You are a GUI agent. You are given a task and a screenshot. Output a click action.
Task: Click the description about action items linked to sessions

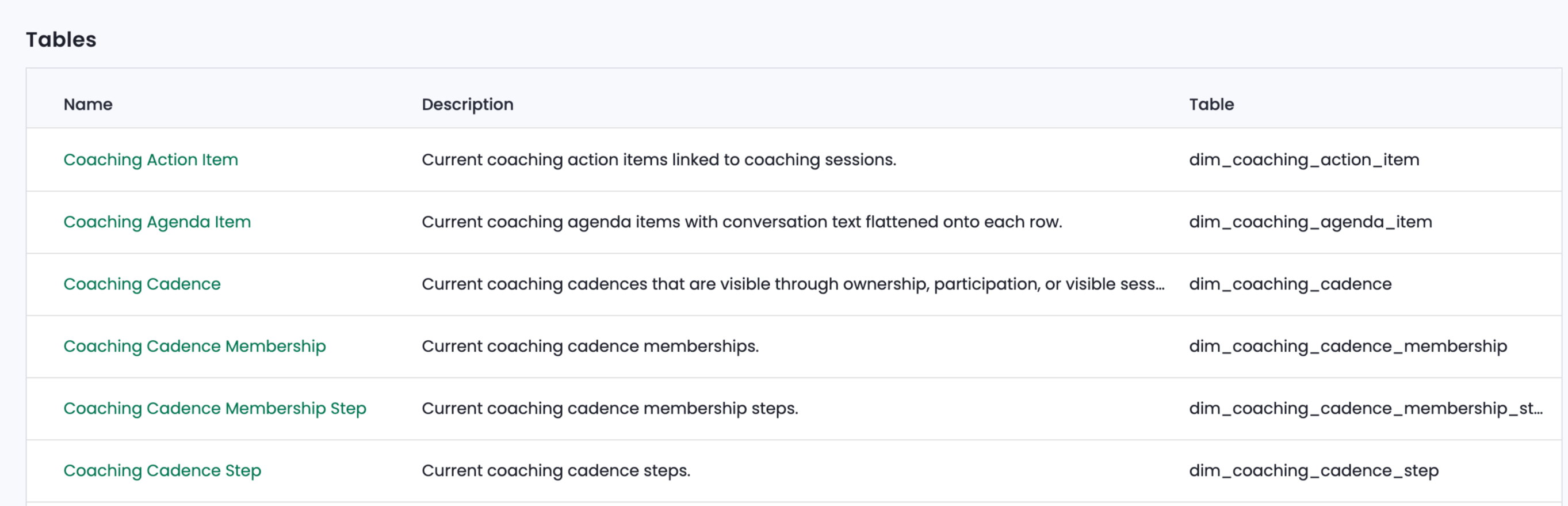(x=659, y=159)
